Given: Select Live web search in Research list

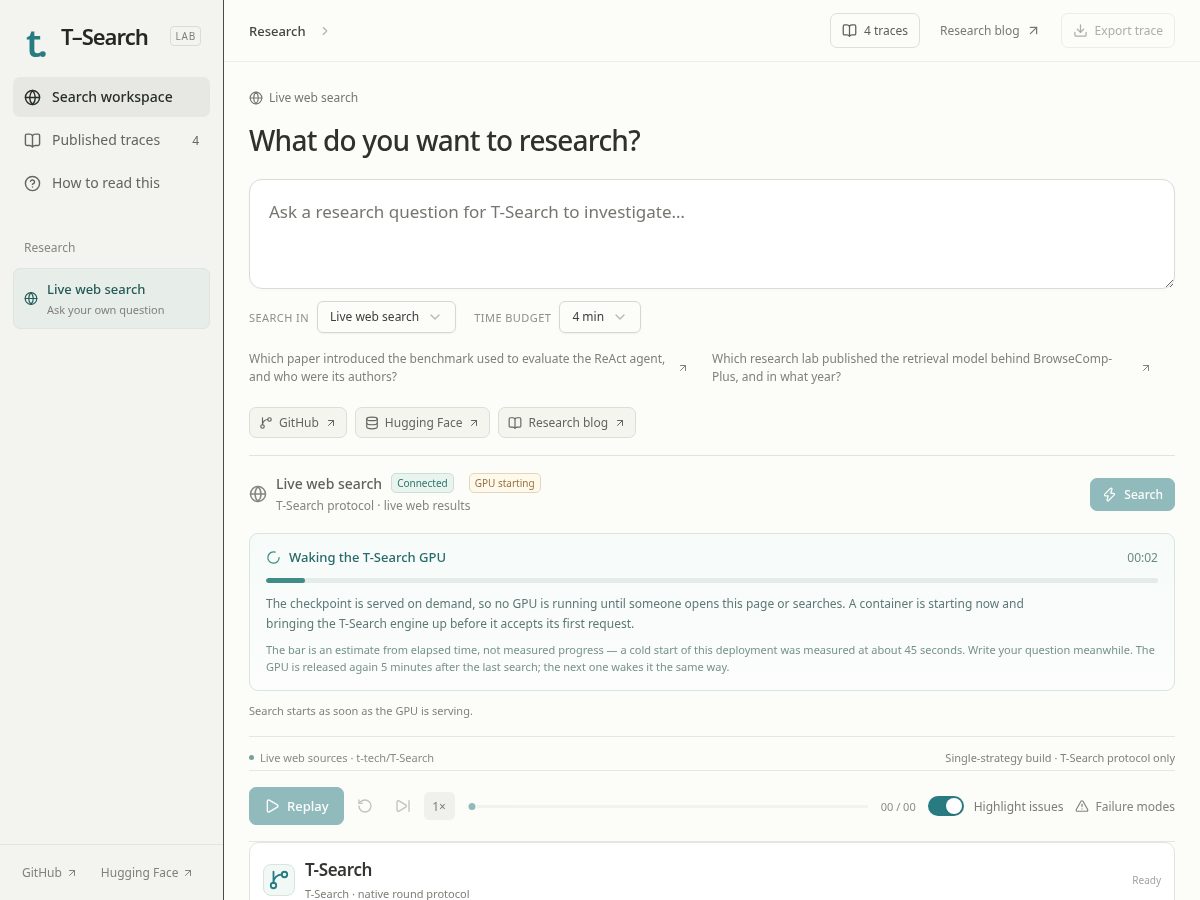Looking at the screenshot, I should point(111,298).
